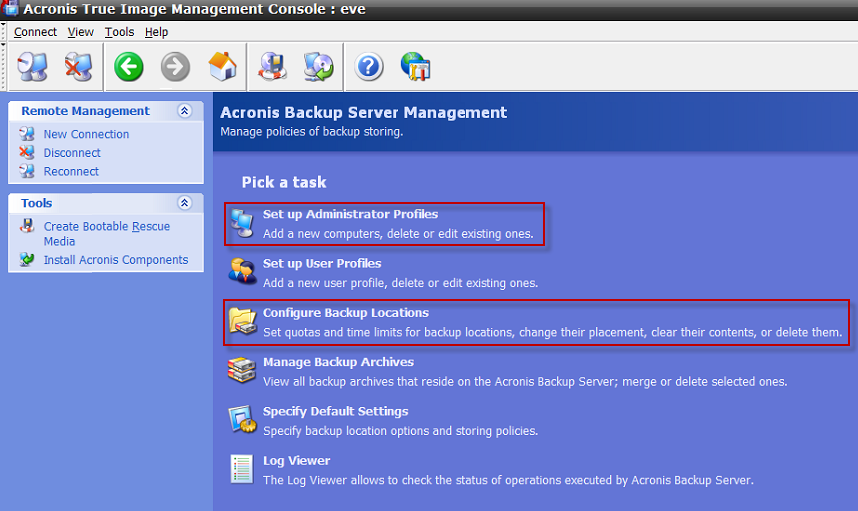Viewport: 858px width, 511px height.
Task: Click icon beside Reconnect in sidebar
Action: [x=27, y=171]
